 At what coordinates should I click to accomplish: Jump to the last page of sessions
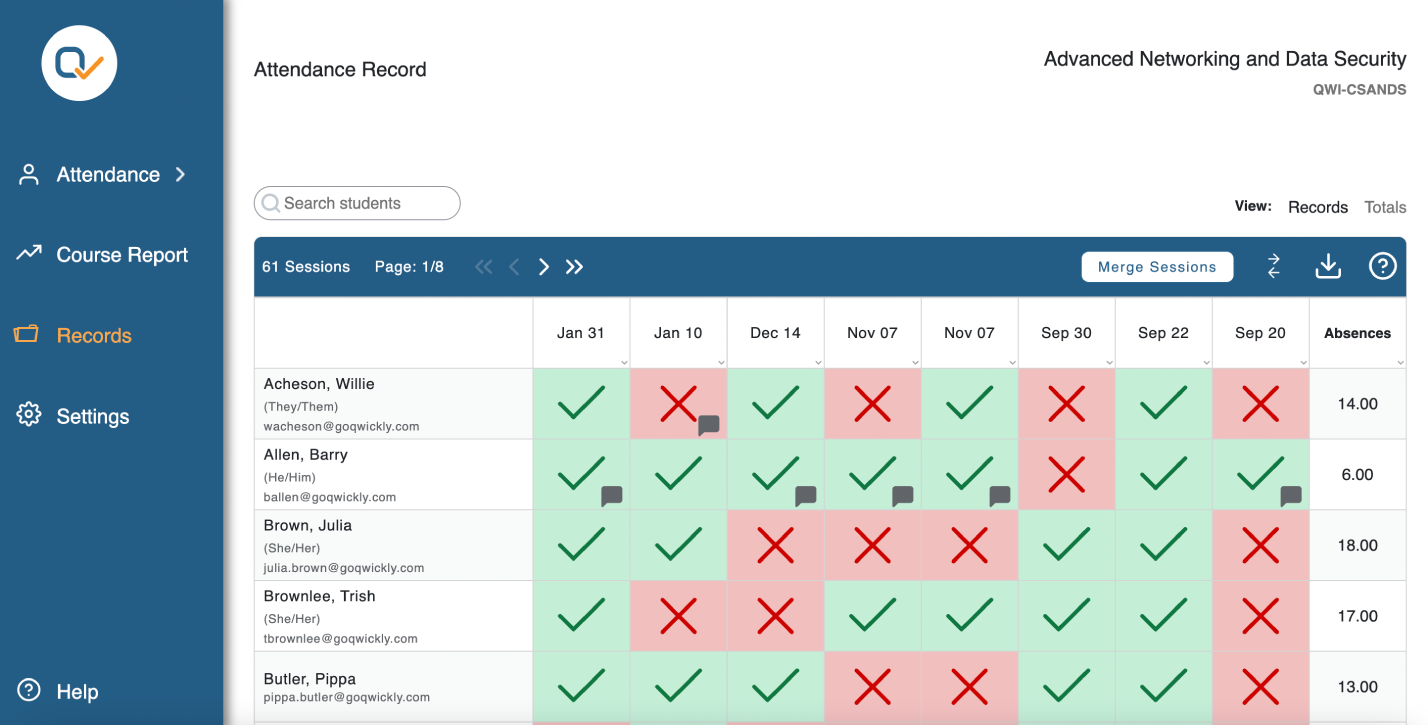[x=574, y=267]
